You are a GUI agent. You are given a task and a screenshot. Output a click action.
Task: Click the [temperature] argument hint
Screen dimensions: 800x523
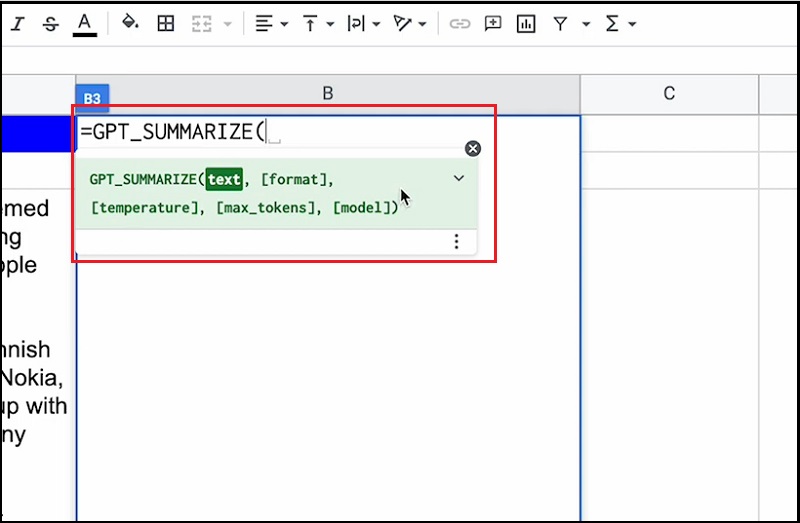pos(144,208)
